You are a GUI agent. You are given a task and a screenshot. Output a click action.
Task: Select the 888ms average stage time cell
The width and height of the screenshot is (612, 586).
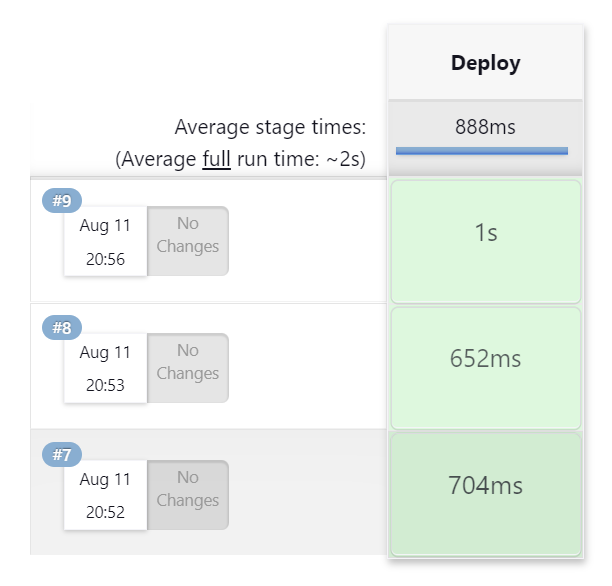coord(485,127)
